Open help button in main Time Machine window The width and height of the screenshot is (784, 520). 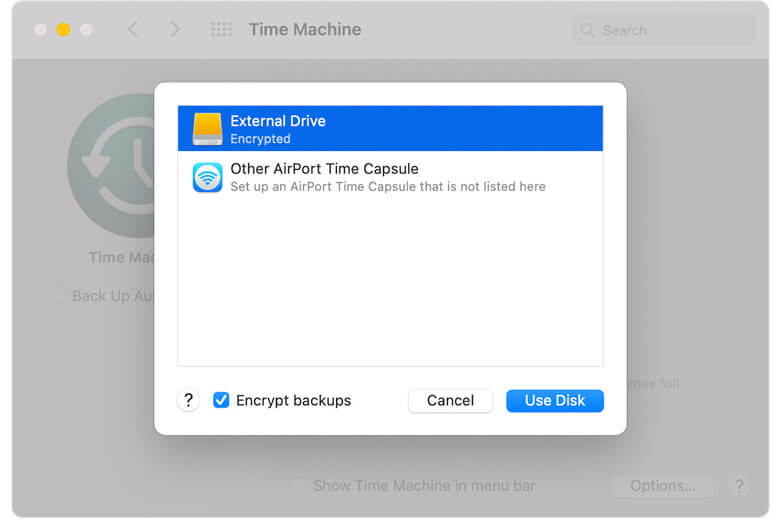(x=740, y=486)
